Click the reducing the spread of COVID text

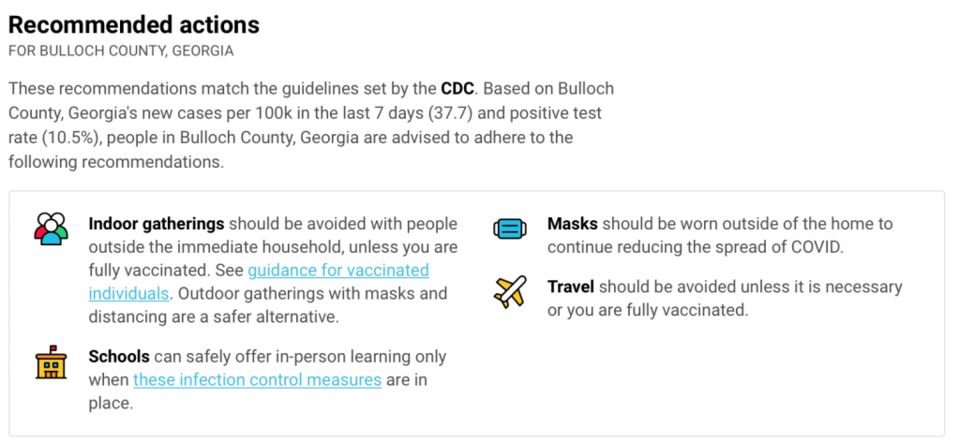(x=728, y=248)
